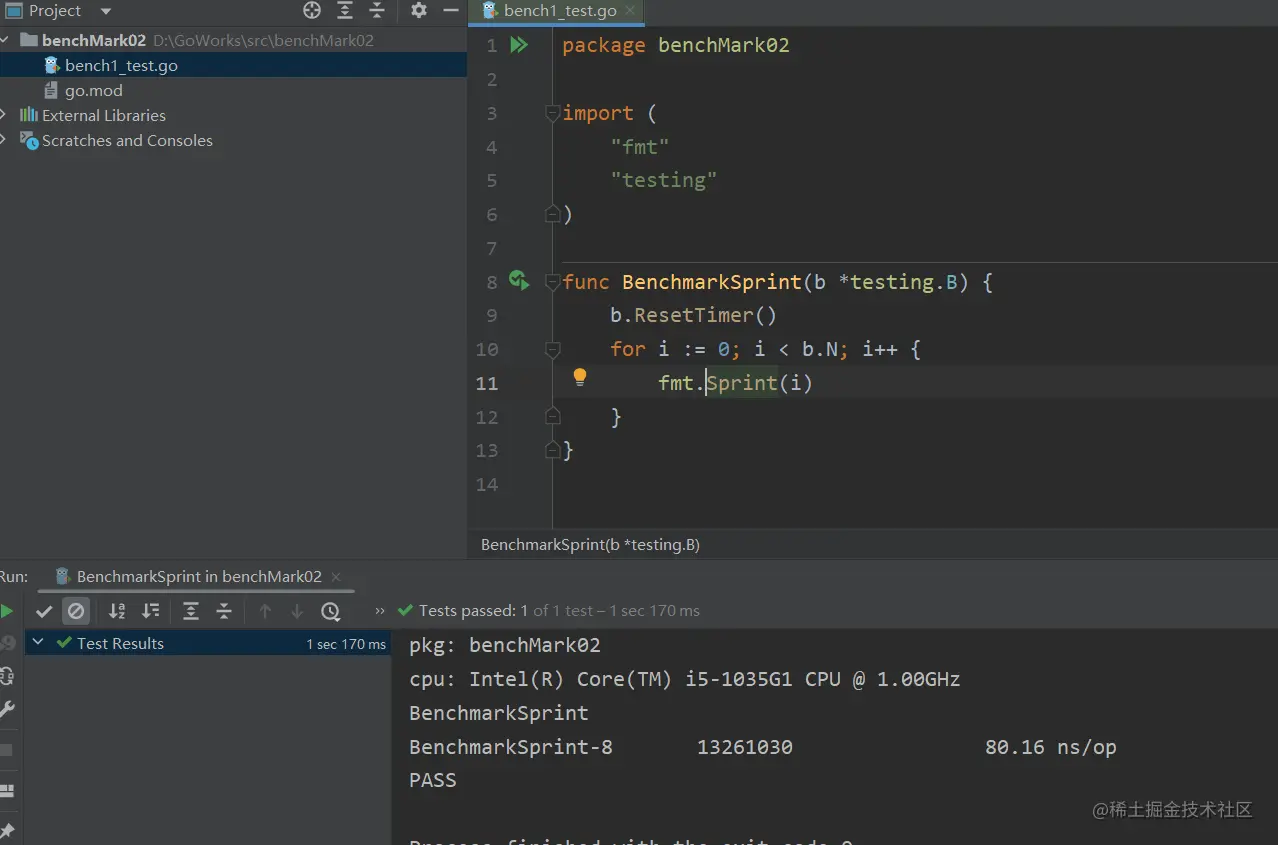The height and width of the screenshot is (845, 1278).
Task: Click the pin tab icon in Run sidebar
Action: point(7,830)
